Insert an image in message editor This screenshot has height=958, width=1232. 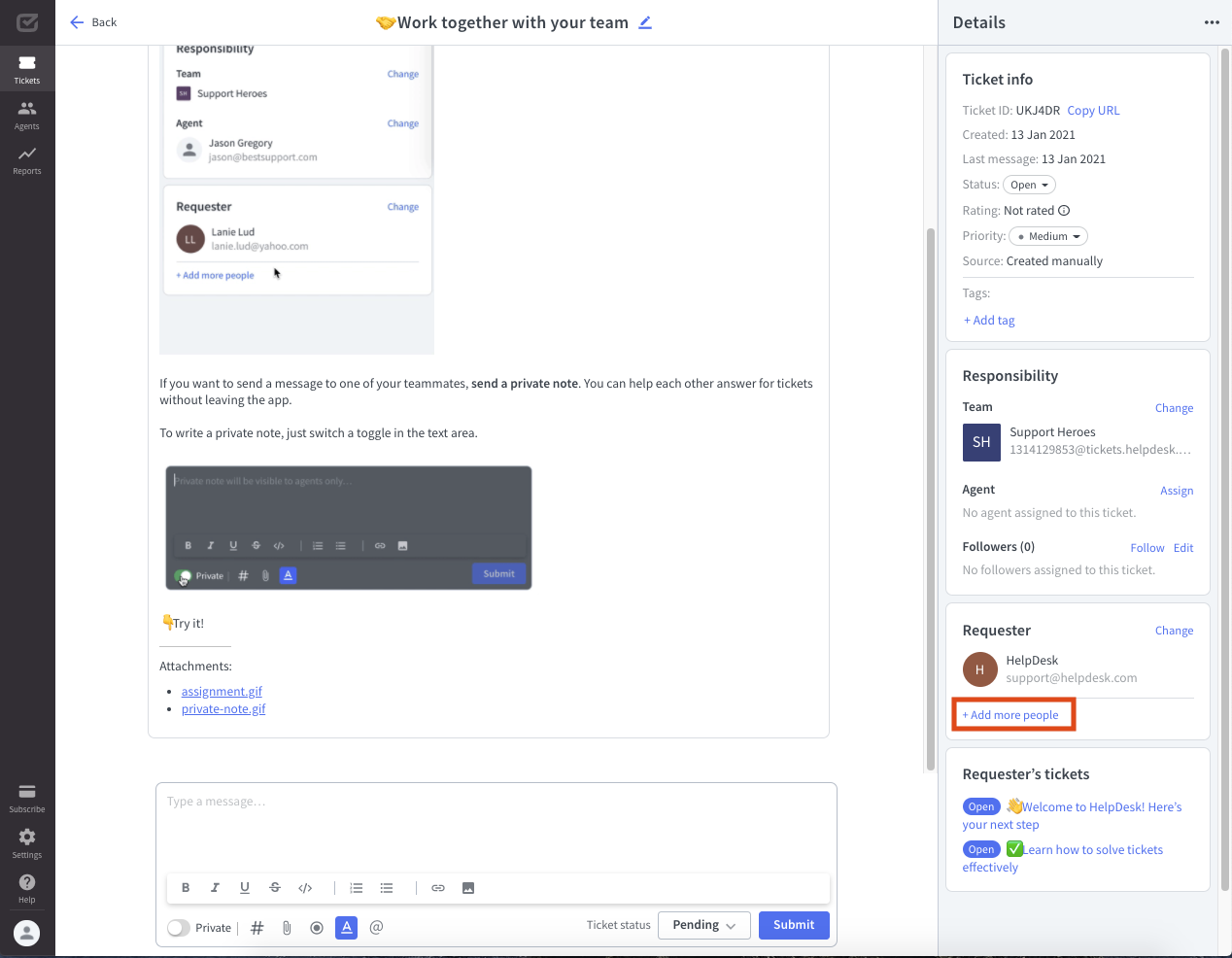tap(468, 888)
